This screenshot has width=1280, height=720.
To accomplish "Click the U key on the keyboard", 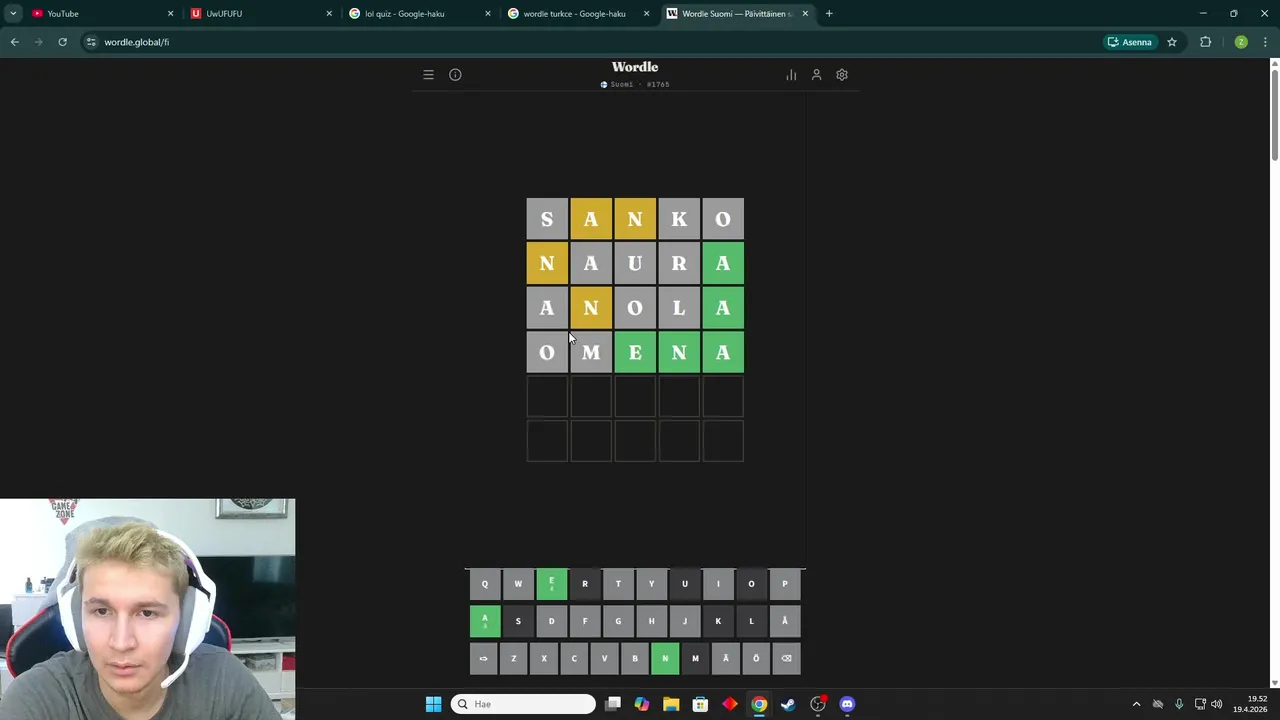I will tap(685, 584).
